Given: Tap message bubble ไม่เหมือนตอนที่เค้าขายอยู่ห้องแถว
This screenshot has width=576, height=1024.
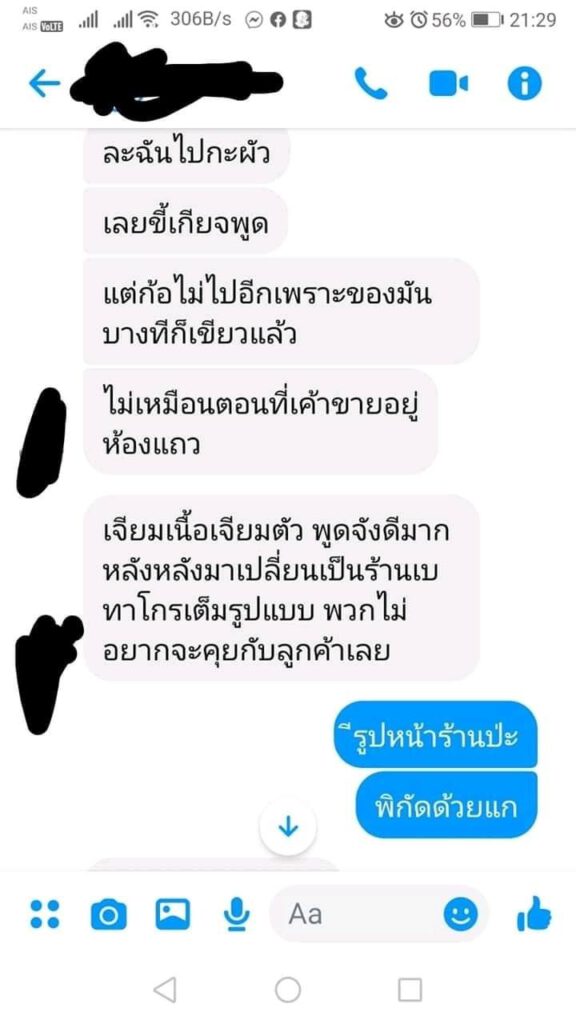Looking at the screenshot, I should 261,421.
